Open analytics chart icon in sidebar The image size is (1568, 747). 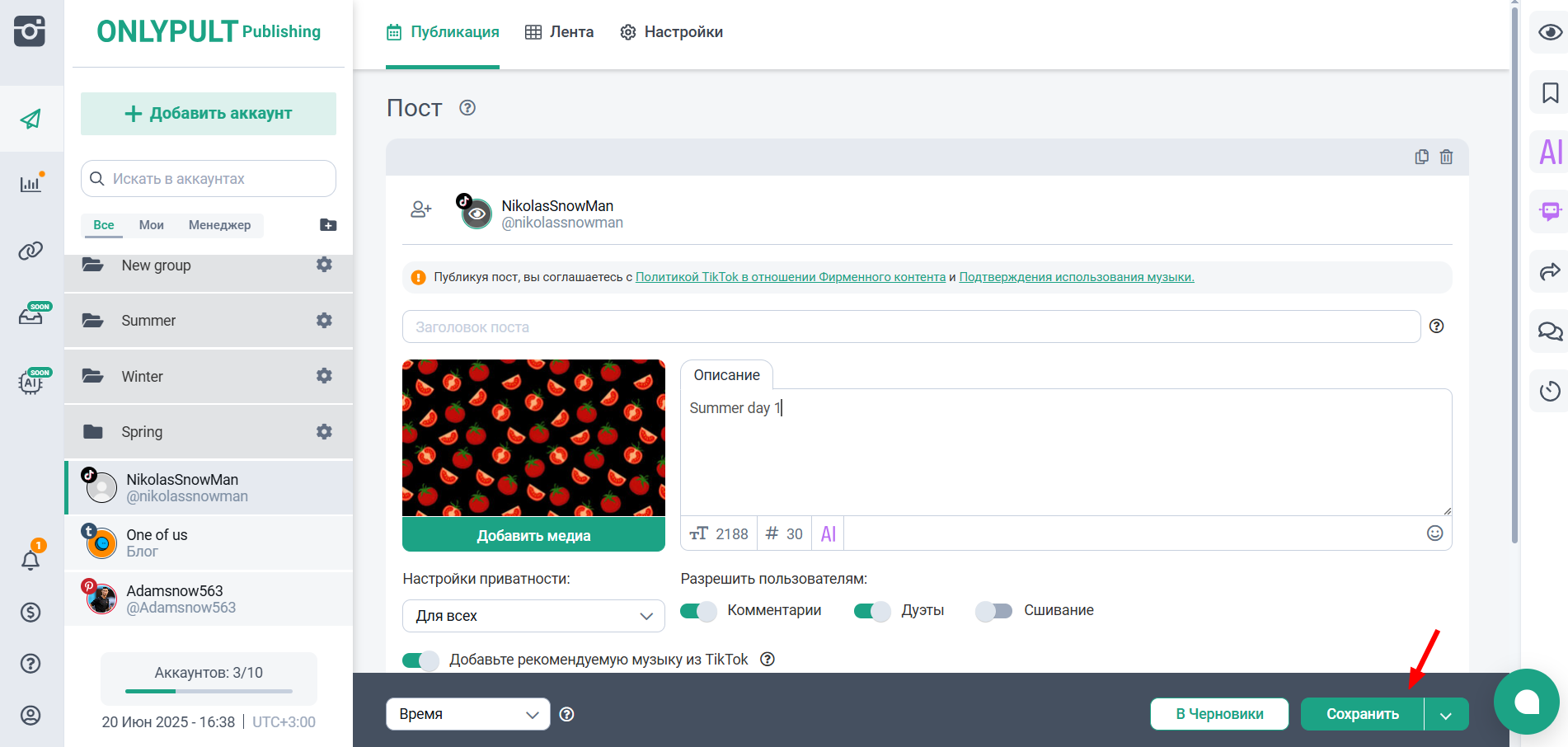point(31,184)
